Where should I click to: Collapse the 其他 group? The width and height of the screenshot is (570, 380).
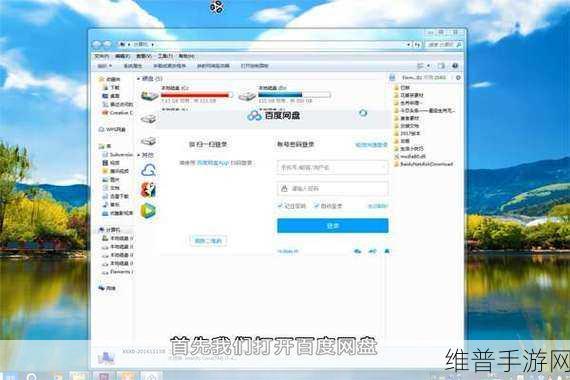click(x=139, y=155)
